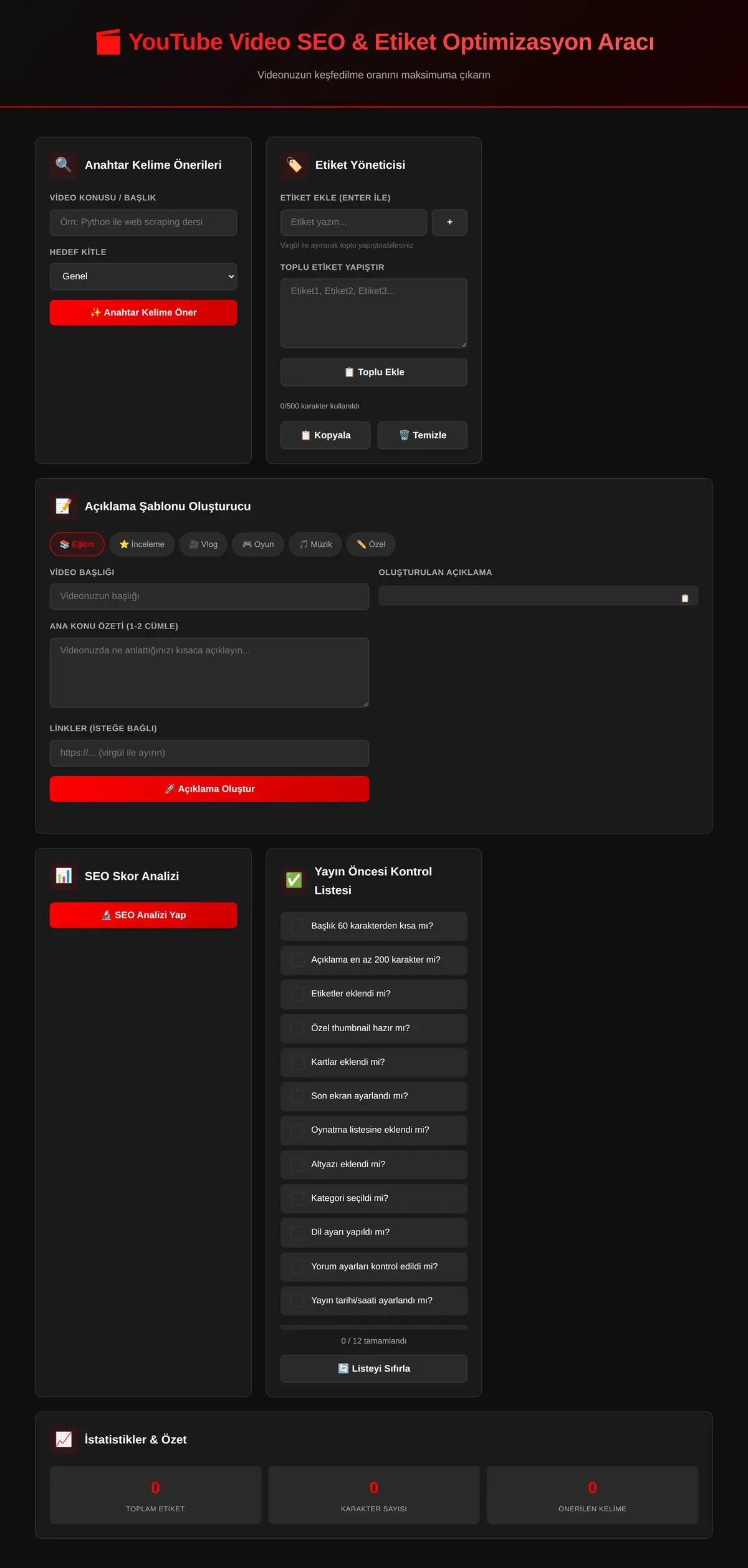Click the page title 'YouTube Video SEO & Etiket Optimizasyon Aracı'
The height and width of the screenshot is (1568, 748).
tap(391, 42)
